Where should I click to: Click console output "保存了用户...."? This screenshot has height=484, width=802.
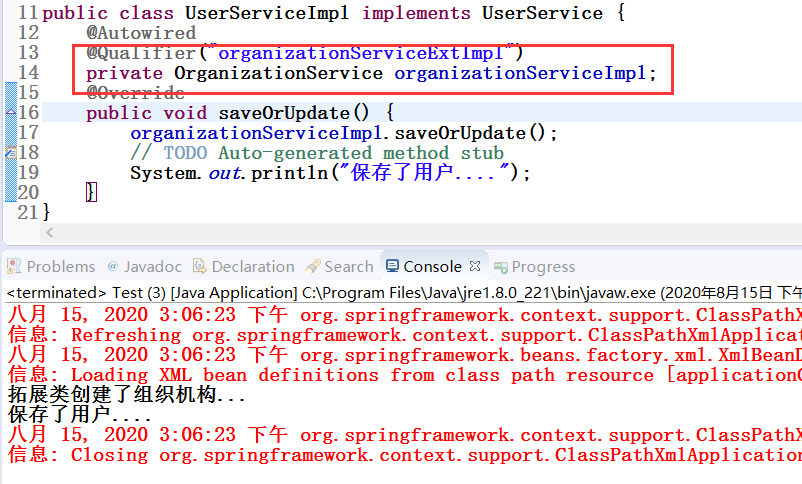click(79, 414)
